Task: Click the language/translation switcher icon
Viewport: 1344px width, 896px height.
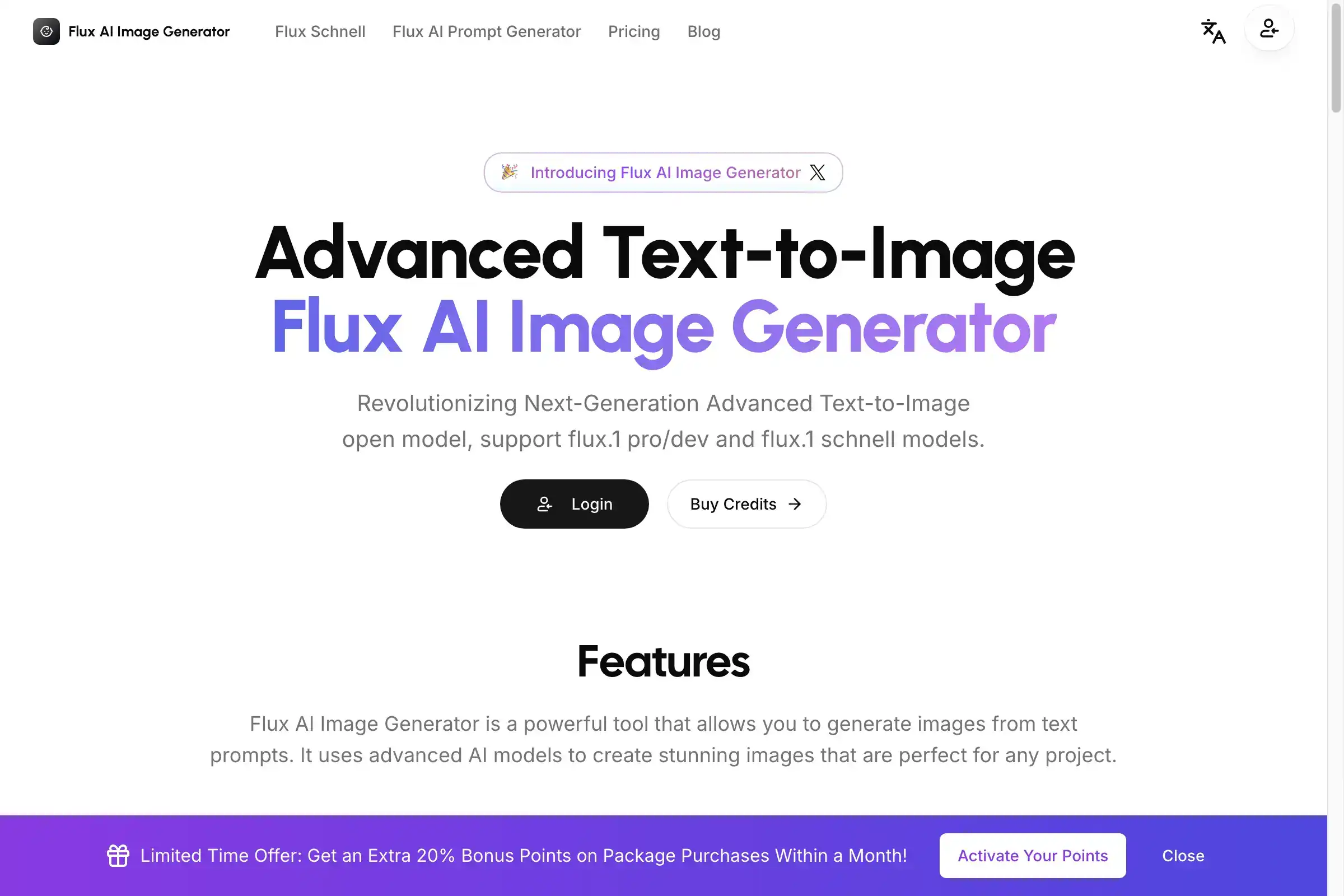Action: click(1213, 28)
